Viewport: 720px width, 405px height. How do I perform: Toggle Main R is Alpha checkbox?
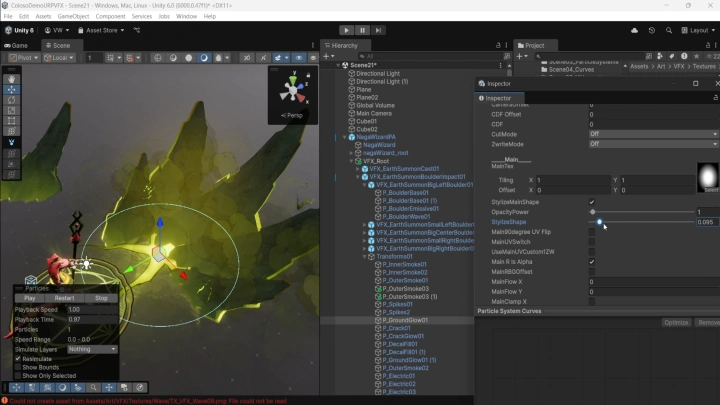click(x=592, y=262)
